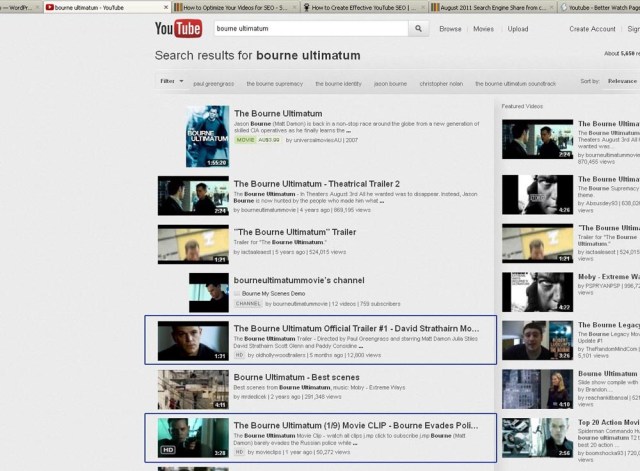Click the Official Trailer #1 thumbnail

tap(193, 341)
